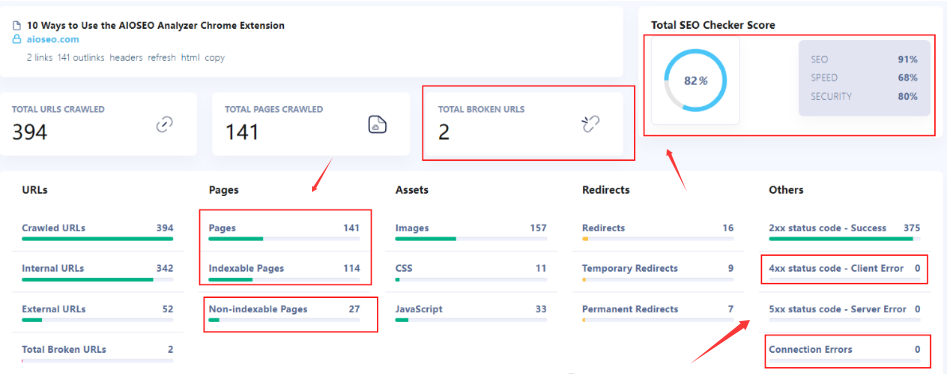Click the SPEED 68% score row
947x374 pixels.
(x=864, y=78)
